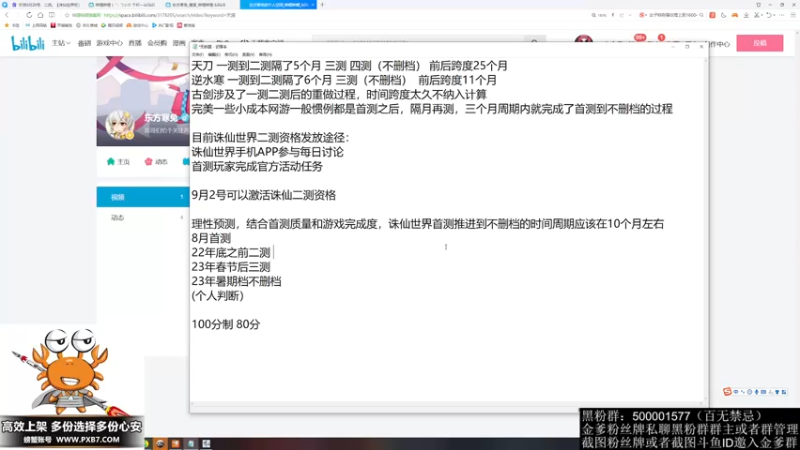Click Notepad line starting '天刀 一测到二测'

tap(349, 66)
